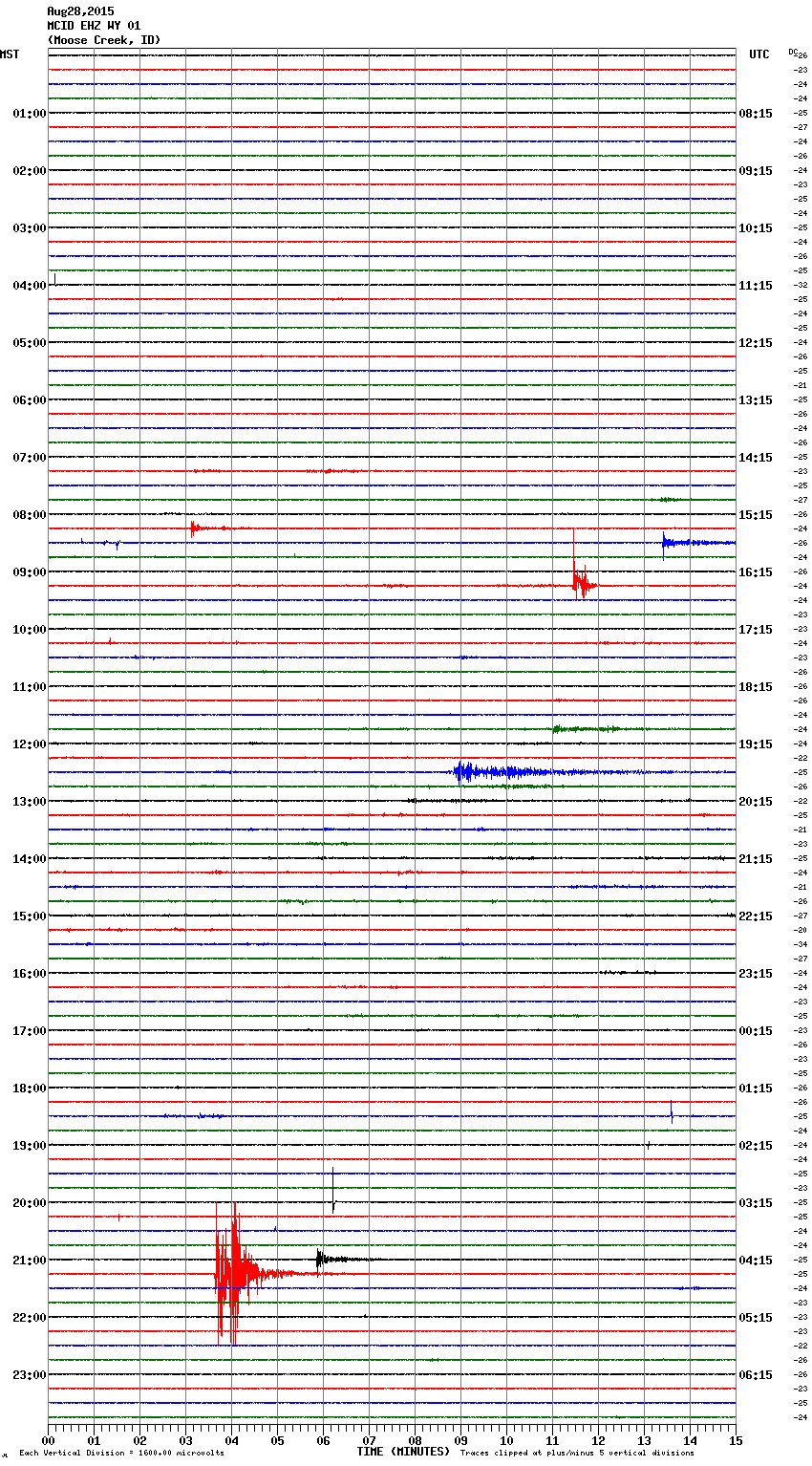Select the 00:15 UTC time label
Viewport: 812px width, 1466px height.
[756, 1031]
